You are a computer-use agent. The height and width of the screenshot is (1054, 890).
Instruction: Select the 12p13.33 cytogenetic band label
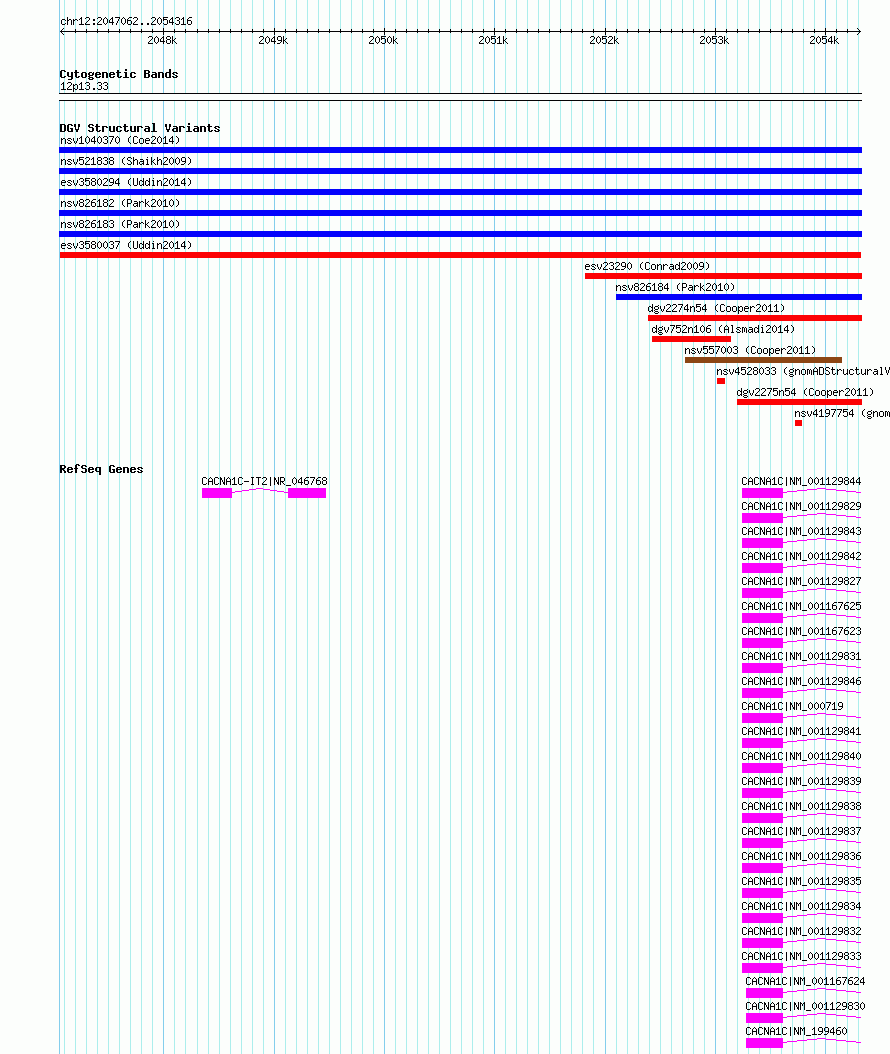84,86
